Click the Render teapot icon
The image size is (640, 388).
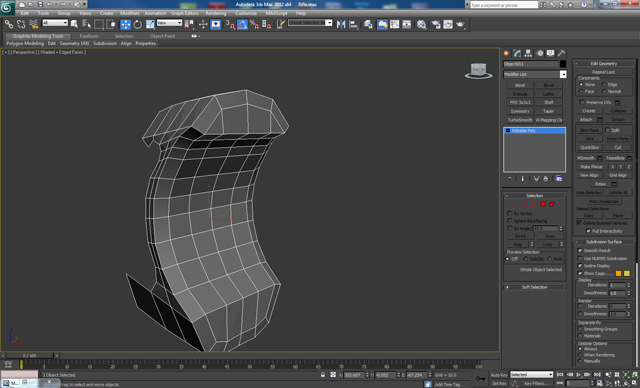[460, 24]
